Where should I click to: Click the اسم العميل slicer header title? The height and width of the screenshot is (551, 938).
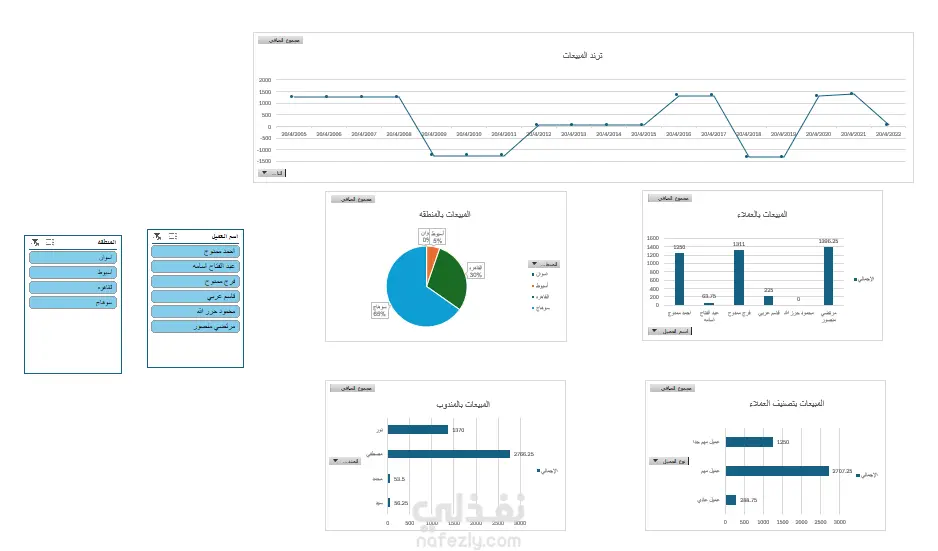[225, 236]
